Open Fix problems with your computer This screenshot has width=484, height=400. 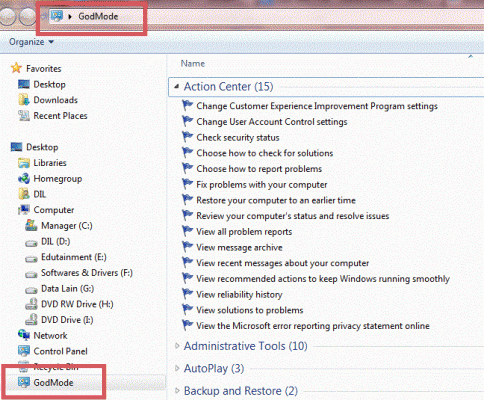(262, 185)
